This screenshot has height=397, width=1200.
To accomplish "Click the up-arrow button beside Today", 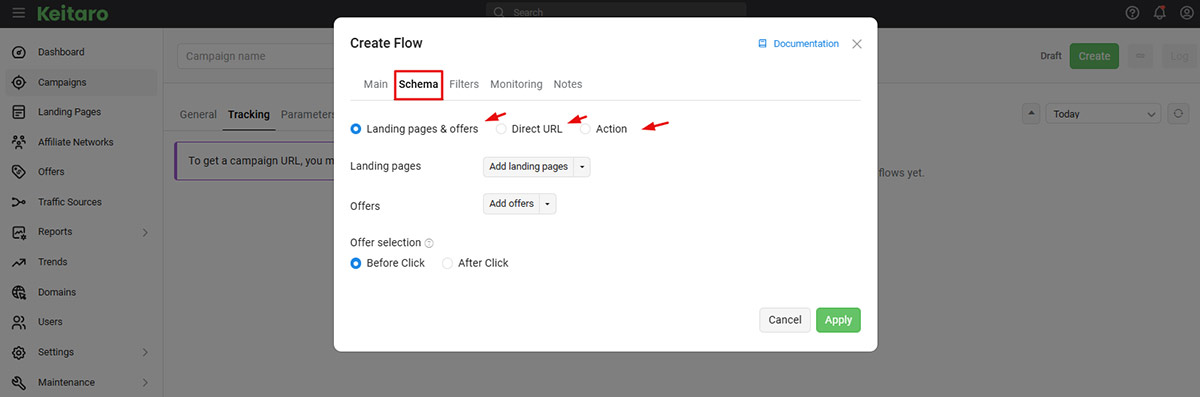I will coord(1031,114).
